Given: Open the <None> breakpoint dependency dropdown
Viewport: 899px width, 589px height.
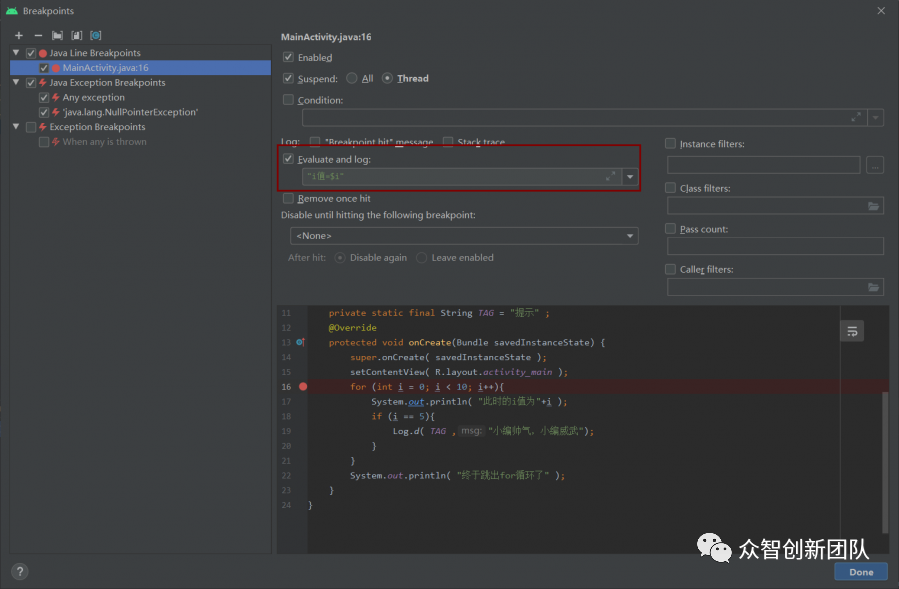Looking at the screenshot, I should pyautogui.click(x=464, y=236).
